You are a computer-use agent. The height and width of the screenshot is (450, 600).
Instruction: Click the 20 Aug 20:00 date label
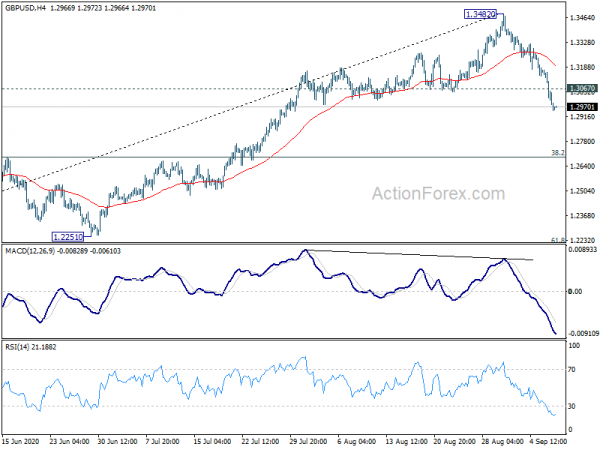[x=455, y=442]
